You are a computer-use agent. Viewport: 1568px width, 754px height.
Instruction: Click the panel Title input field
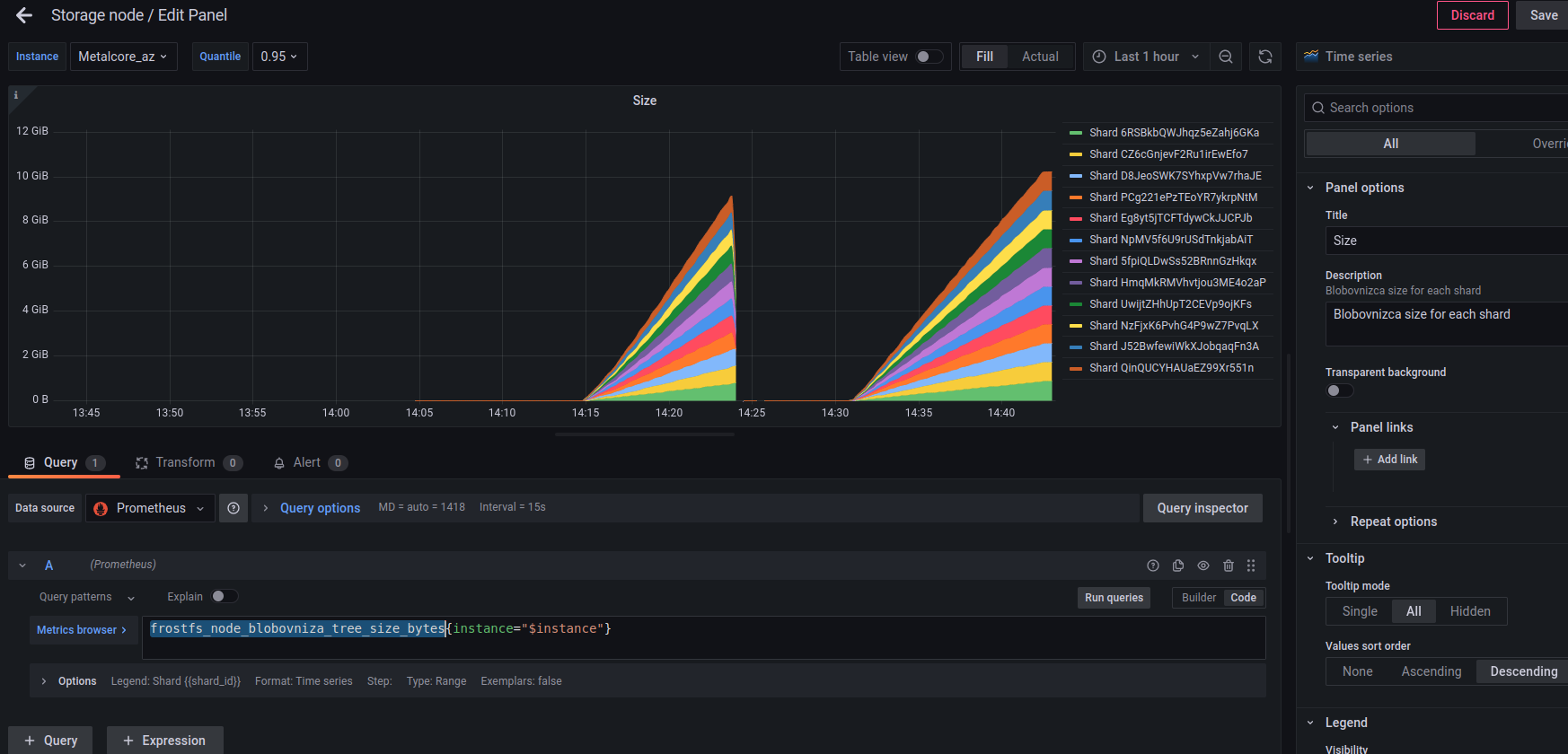tap(1446, 241)
